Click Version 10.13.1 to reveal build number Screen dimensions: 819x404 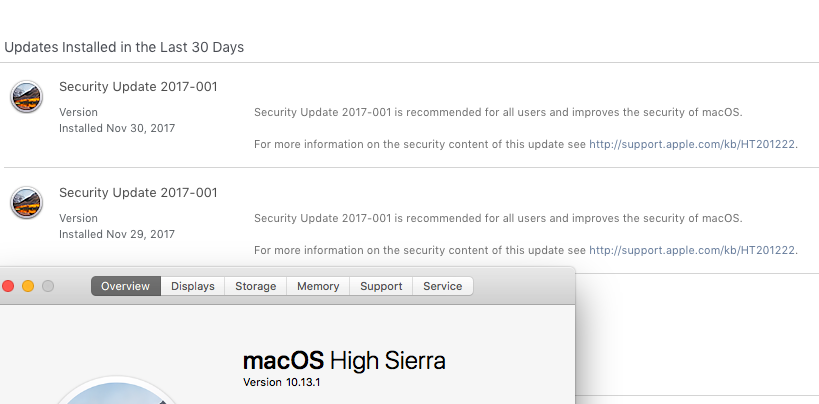coord(282,382)
